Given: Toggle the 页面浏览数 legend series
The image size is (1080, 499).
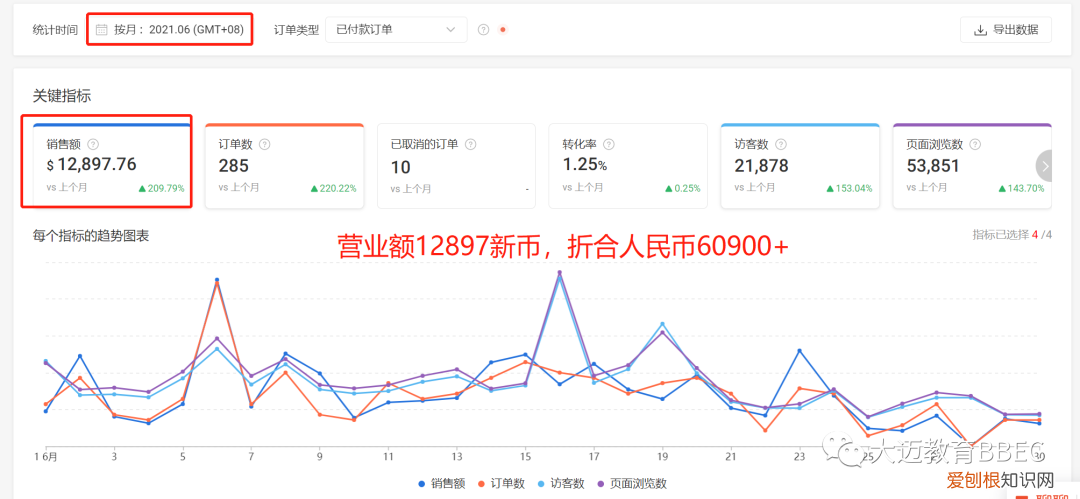Looking at the screenshot, I should click(x=631, y=484).
